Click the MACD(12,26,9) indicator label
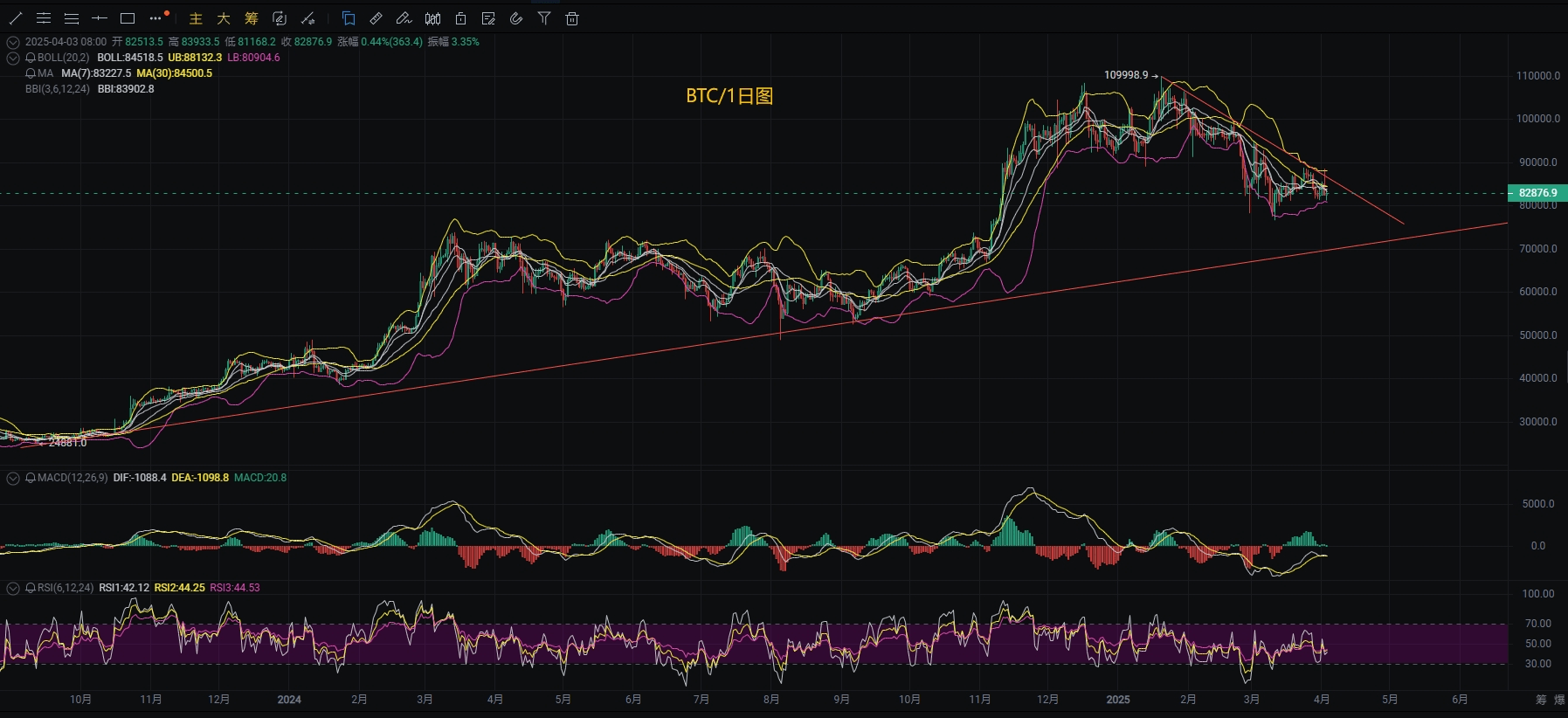Image resolution: width=1568 pixels, height=718 pixels. 73,478
